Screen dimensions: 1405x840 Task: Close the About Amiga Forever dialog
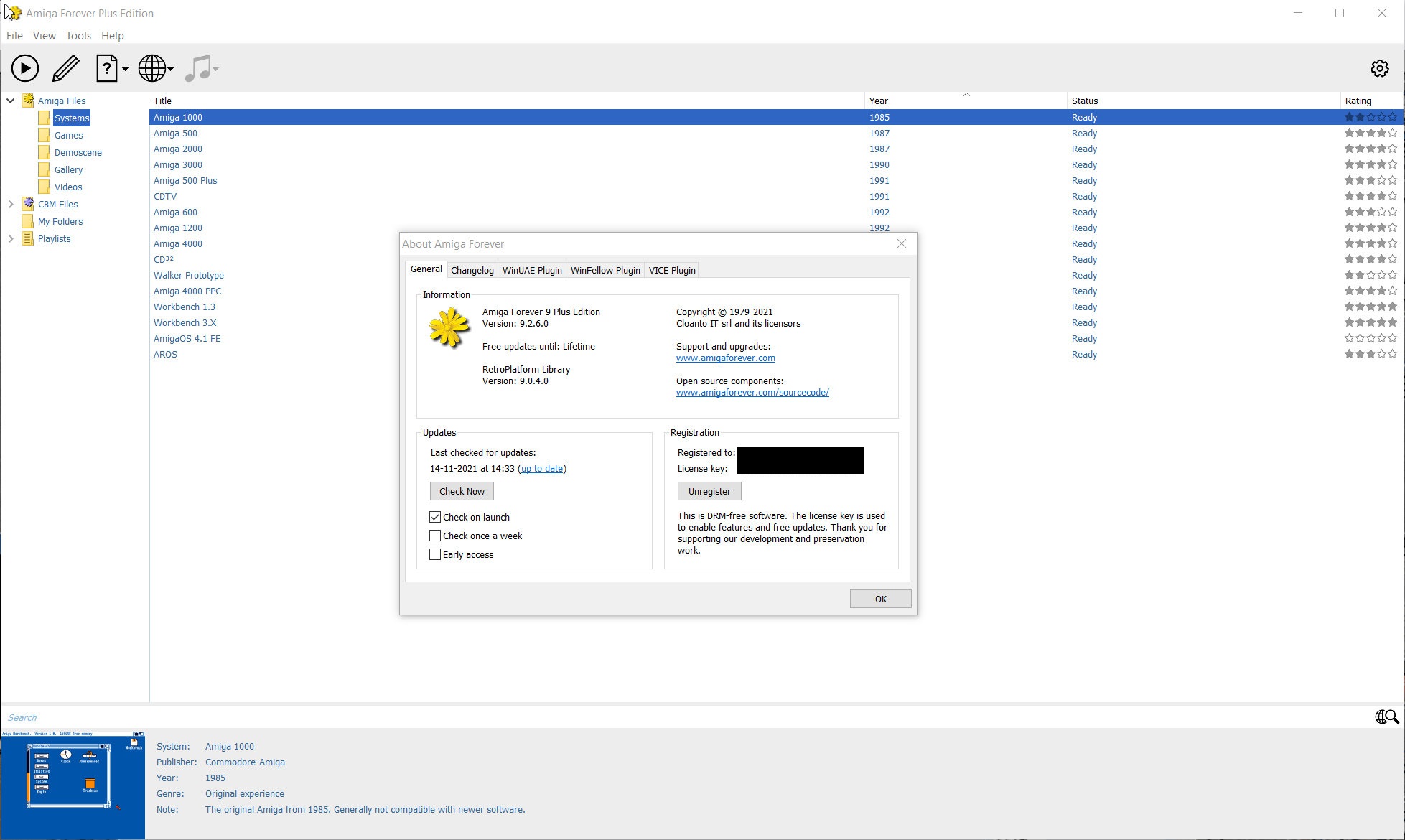(x=902, y=244)
